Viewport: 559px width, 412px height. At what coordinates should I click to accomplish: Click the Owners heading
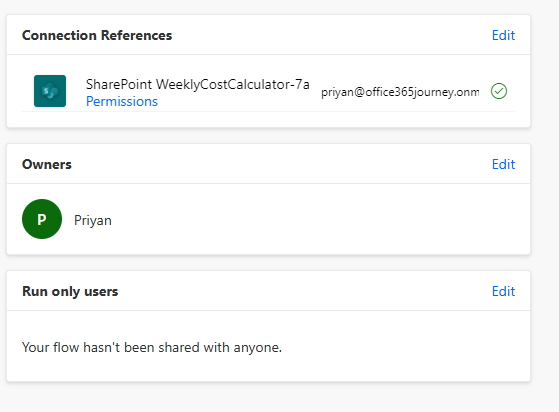click(x=47, y=164)
